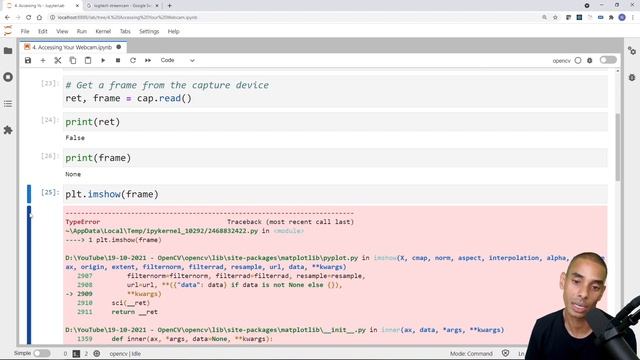Open a new browser tab
The height and width of the screenshot is (360, 640).
point(169,6)
